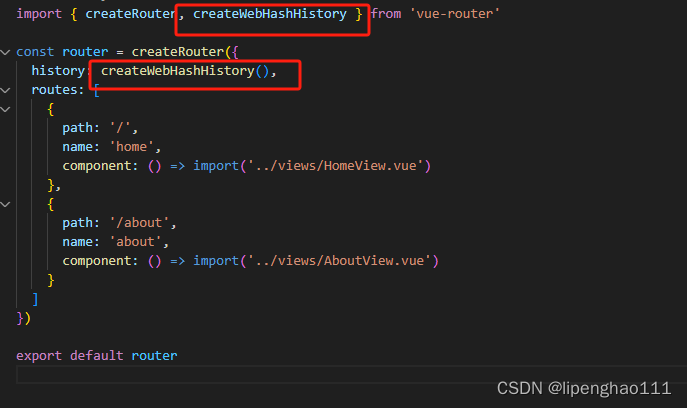Click the closing }) of createRouter
Viewport: 687px width, 408px height.
(x=24, y=318)
